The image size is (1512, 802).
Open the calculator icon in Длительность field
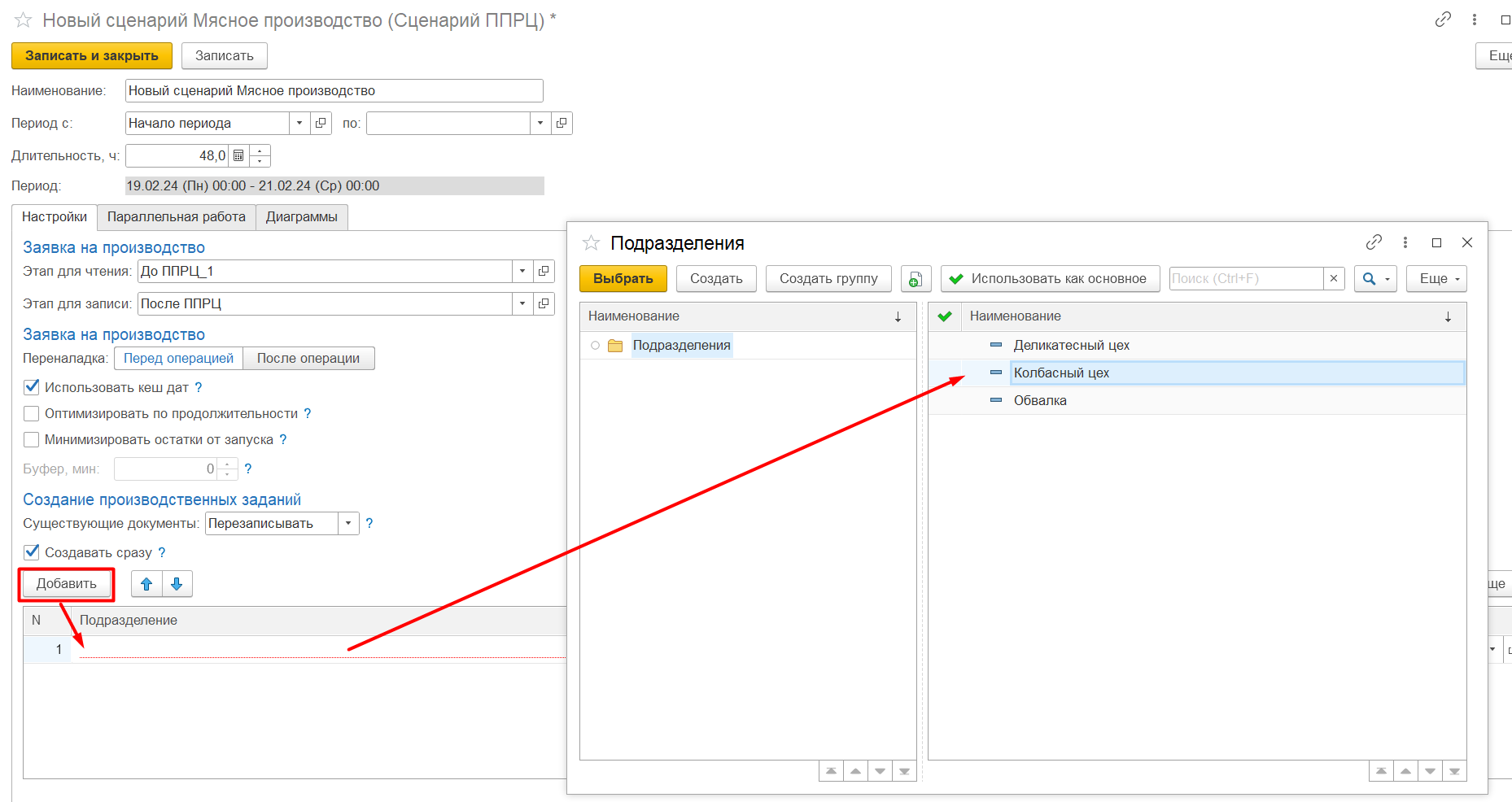tap(238, 155)
